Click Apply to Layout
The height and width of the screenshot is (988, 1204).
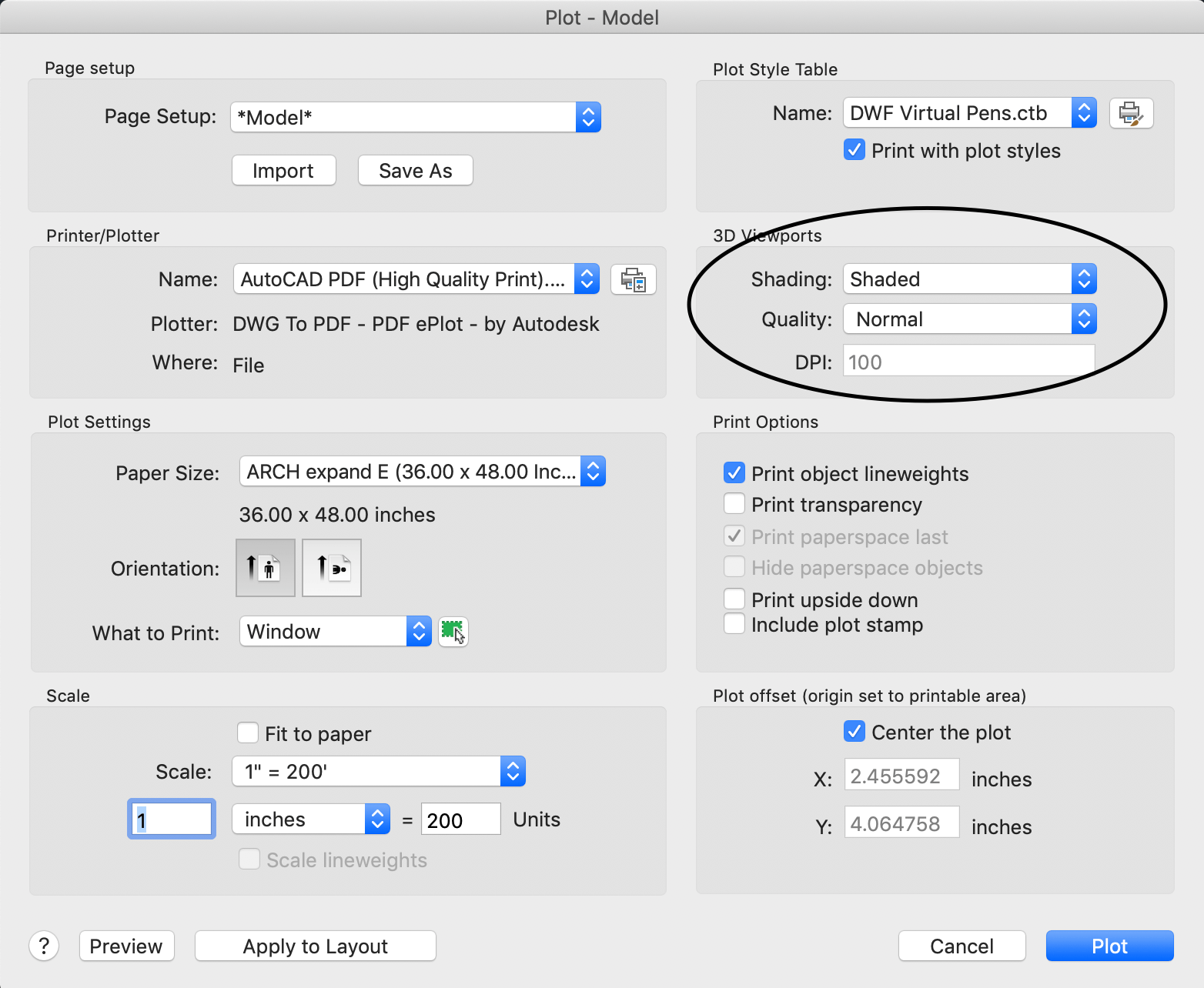click(x=316, y=946)
